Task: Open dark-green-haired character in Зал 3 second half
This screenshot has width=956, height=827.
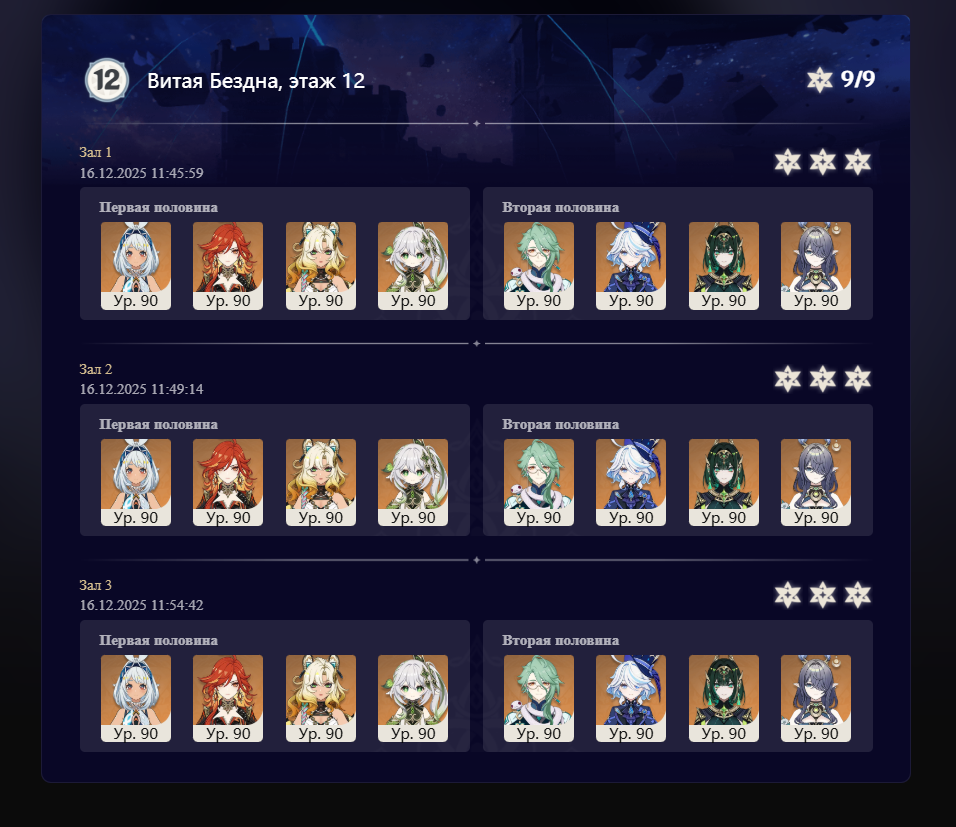Action: coord(724,698)
